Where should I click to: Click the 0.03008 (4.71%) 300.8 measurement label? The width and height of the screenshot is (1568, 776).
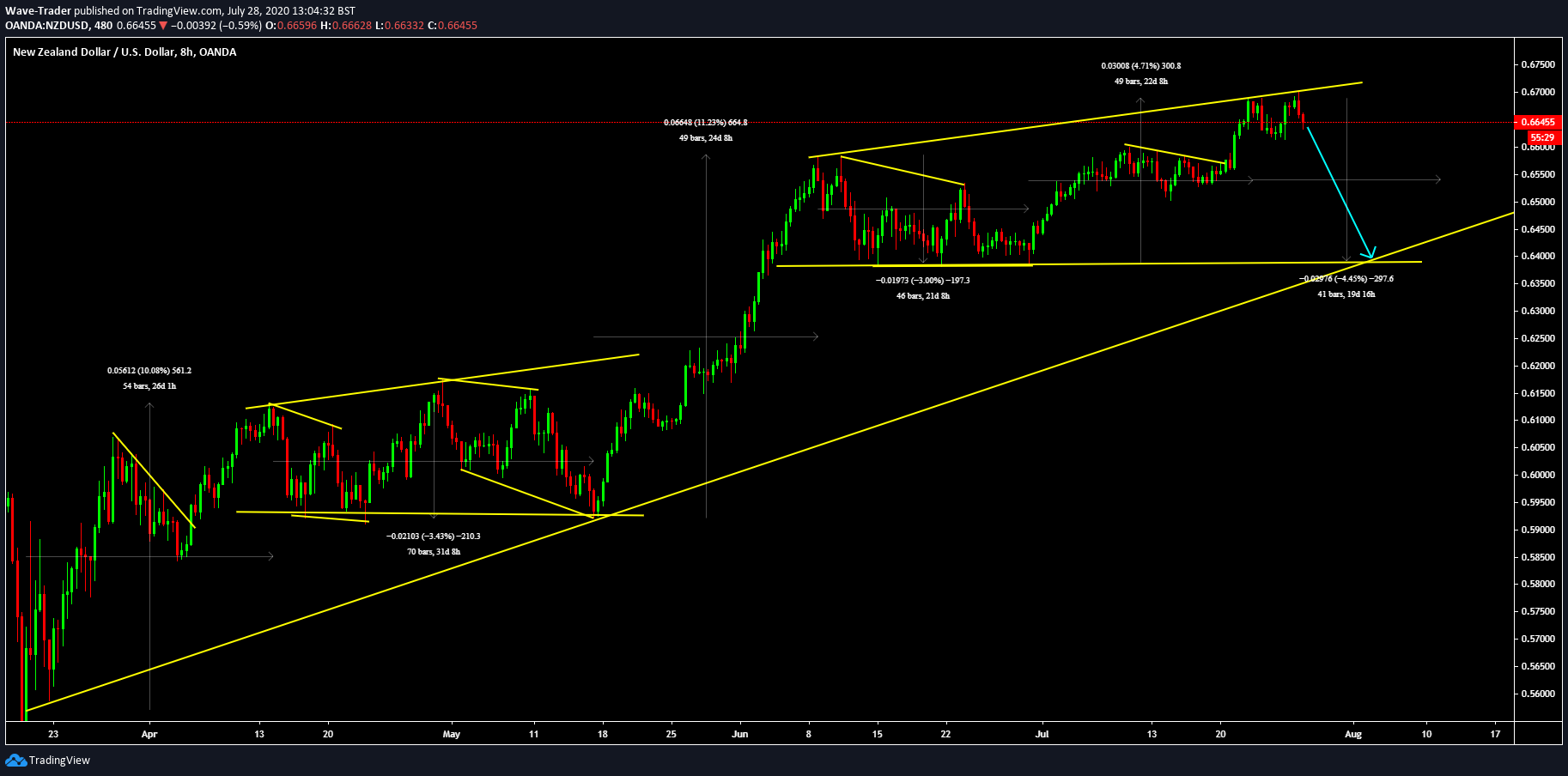pyautogui.click(x=1141, y=66)
